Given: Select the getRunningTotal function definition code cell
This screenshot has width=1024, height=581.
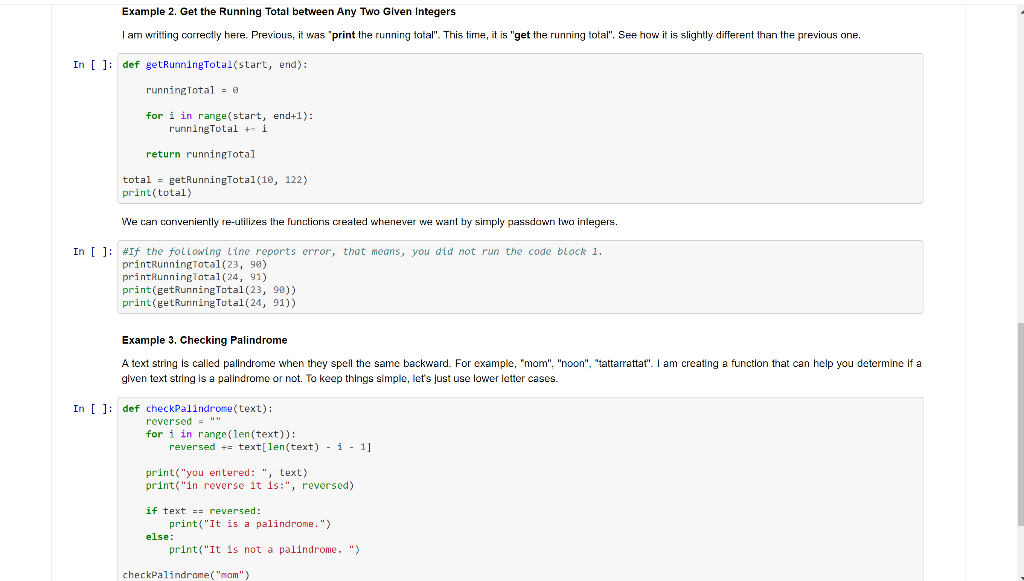Looking at the screenshot, I should [500, 130].
